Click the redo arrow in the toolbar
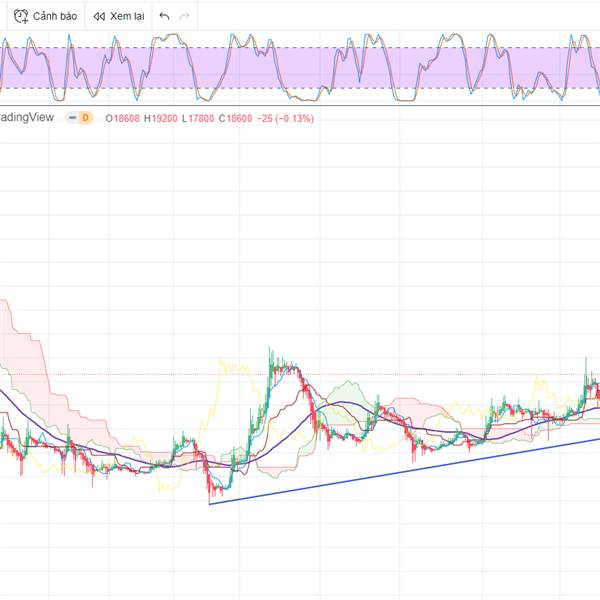 (x=184, y=16)
